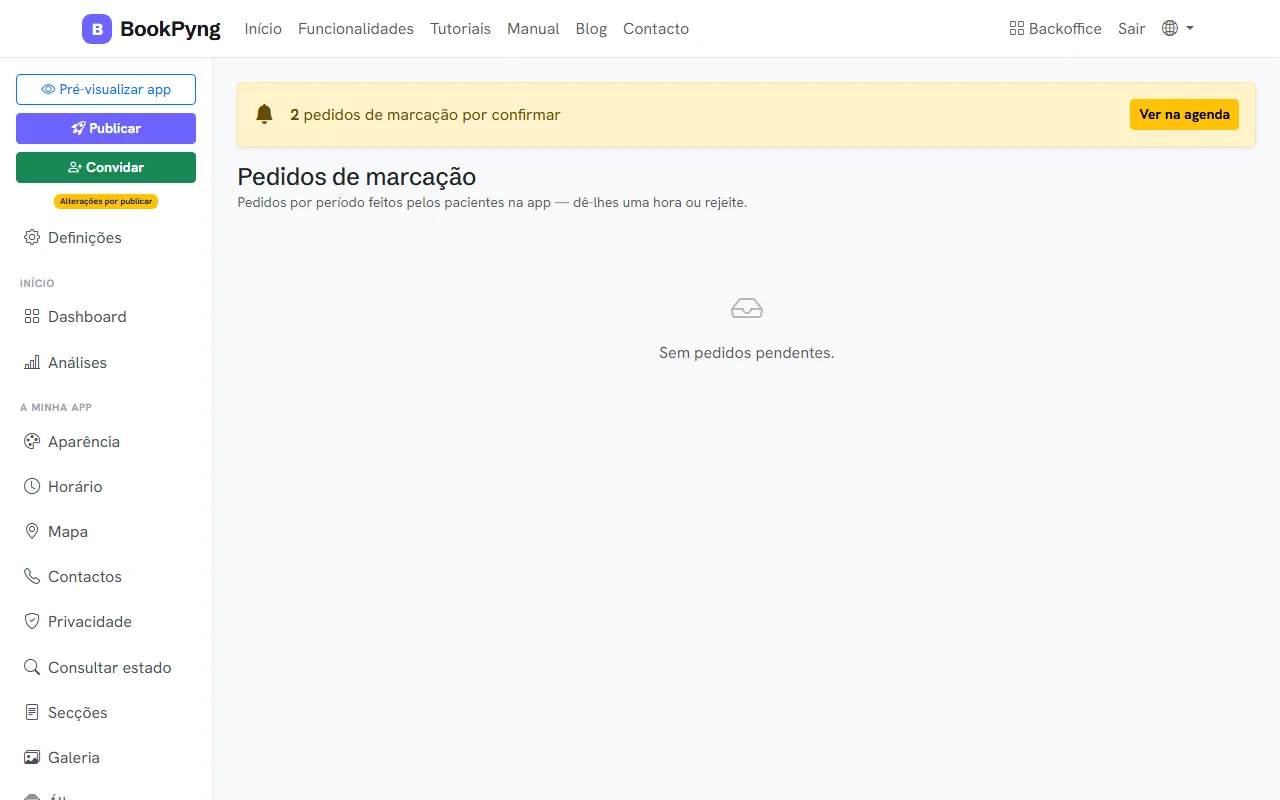This screenshot has height=800, width=1280.
Task: Visit the Blog page
Action: (591, 29)
